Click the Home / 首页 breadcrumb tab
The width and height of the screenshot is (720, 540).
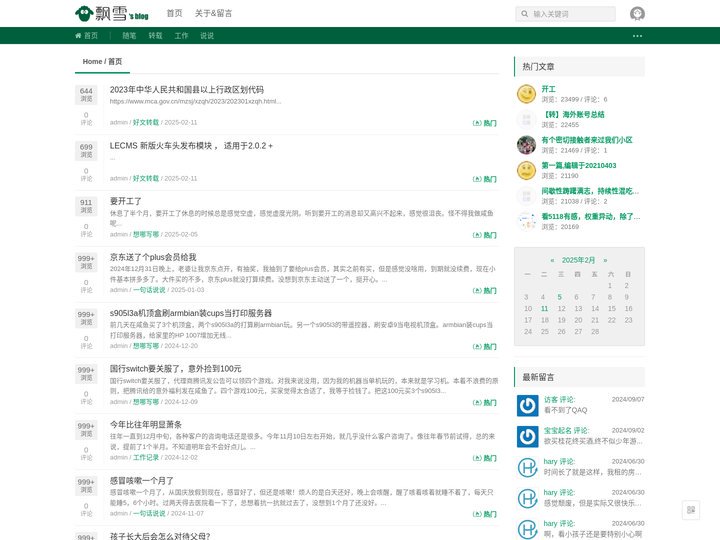point(102,62)
